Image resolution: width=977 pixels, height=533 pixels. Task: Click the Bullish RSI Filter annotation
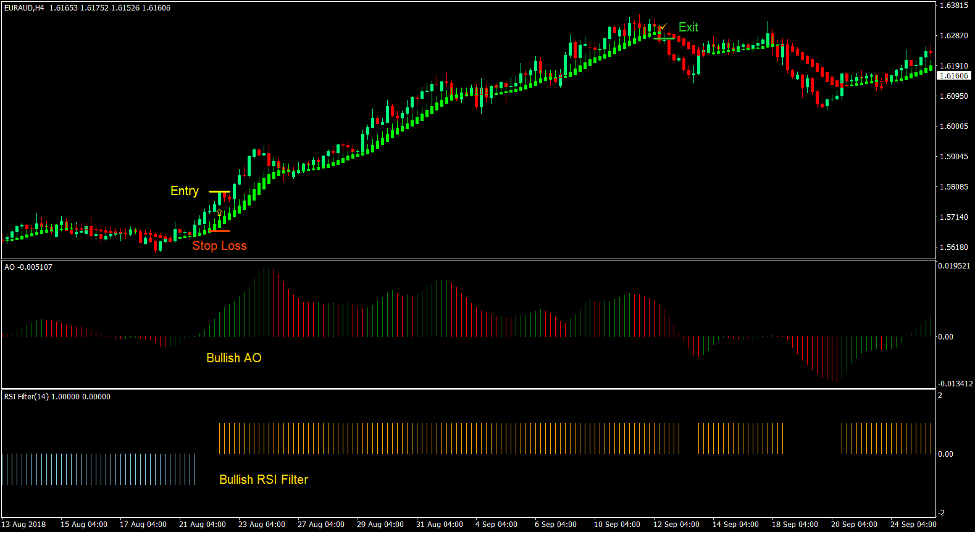[263, 480]
